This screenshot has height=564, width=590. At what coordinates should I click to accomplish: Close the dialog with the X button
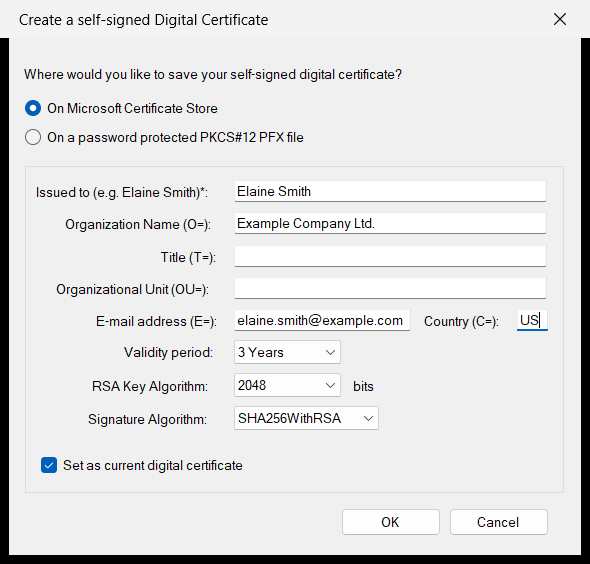point(560,19)
